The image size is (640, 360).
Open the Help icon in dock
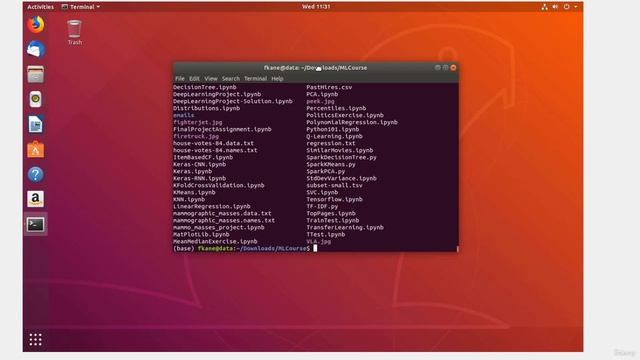pos(36,174)
